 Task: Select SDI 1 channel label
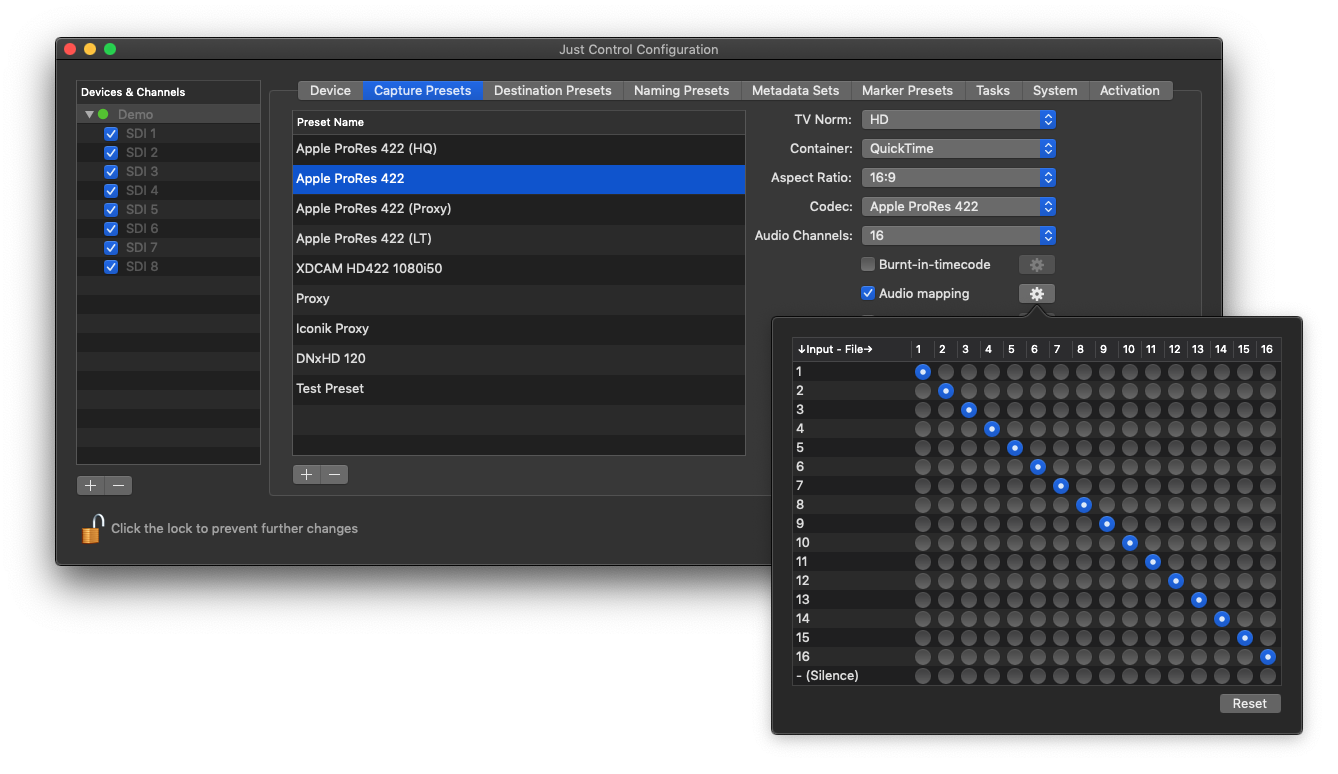pyautogui.click(x=141, y=134)
